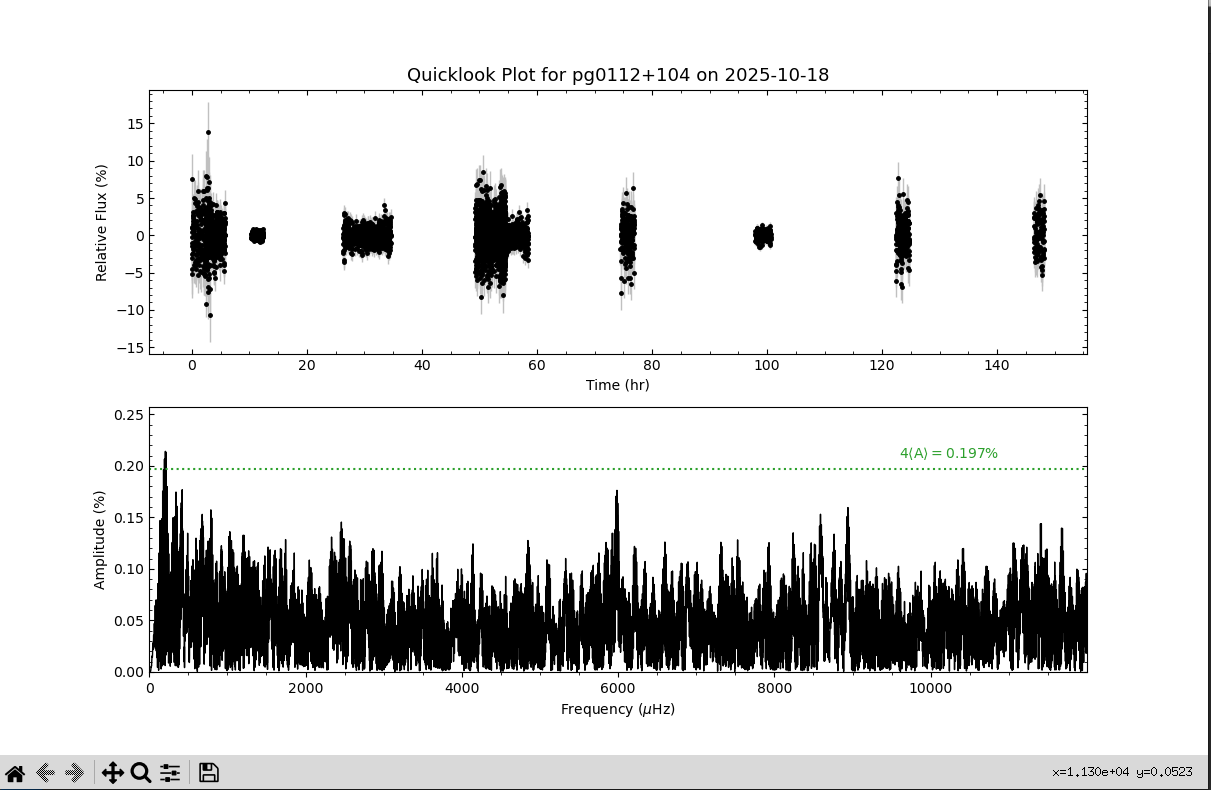Click the cursor coordinates readout in toolbar
The width and height of the screenshot is (1211, 790).
pyautogui.click(x=1122, y=772)
